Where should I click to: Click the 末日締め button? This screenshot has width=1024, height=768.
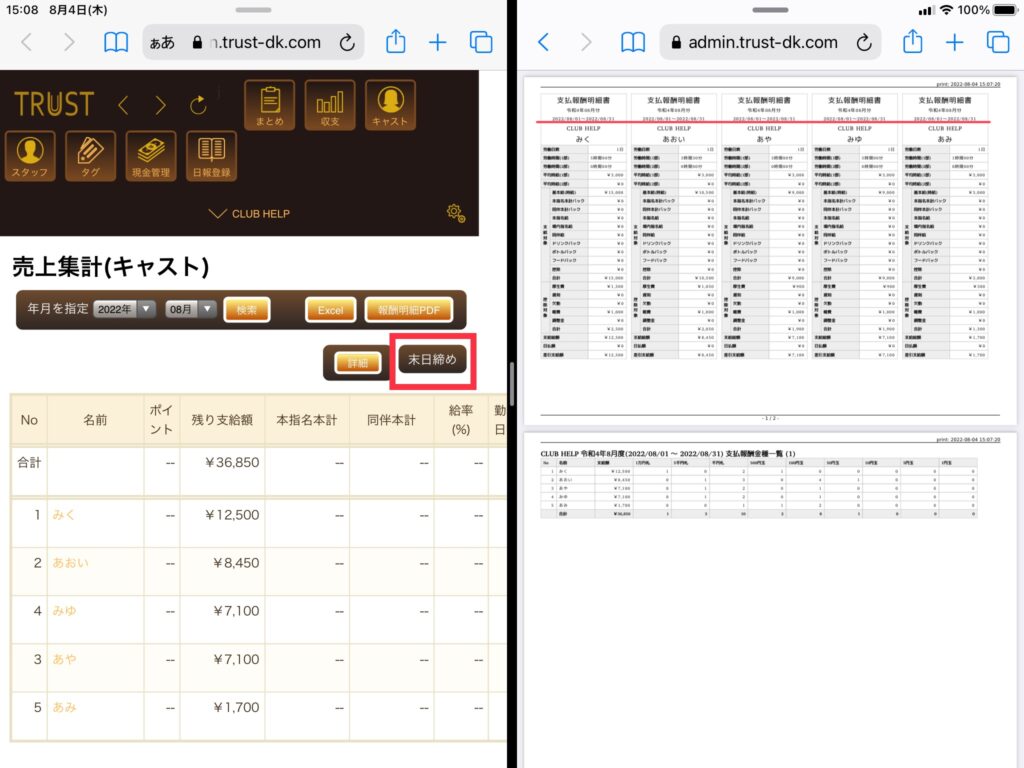point(432,359)
